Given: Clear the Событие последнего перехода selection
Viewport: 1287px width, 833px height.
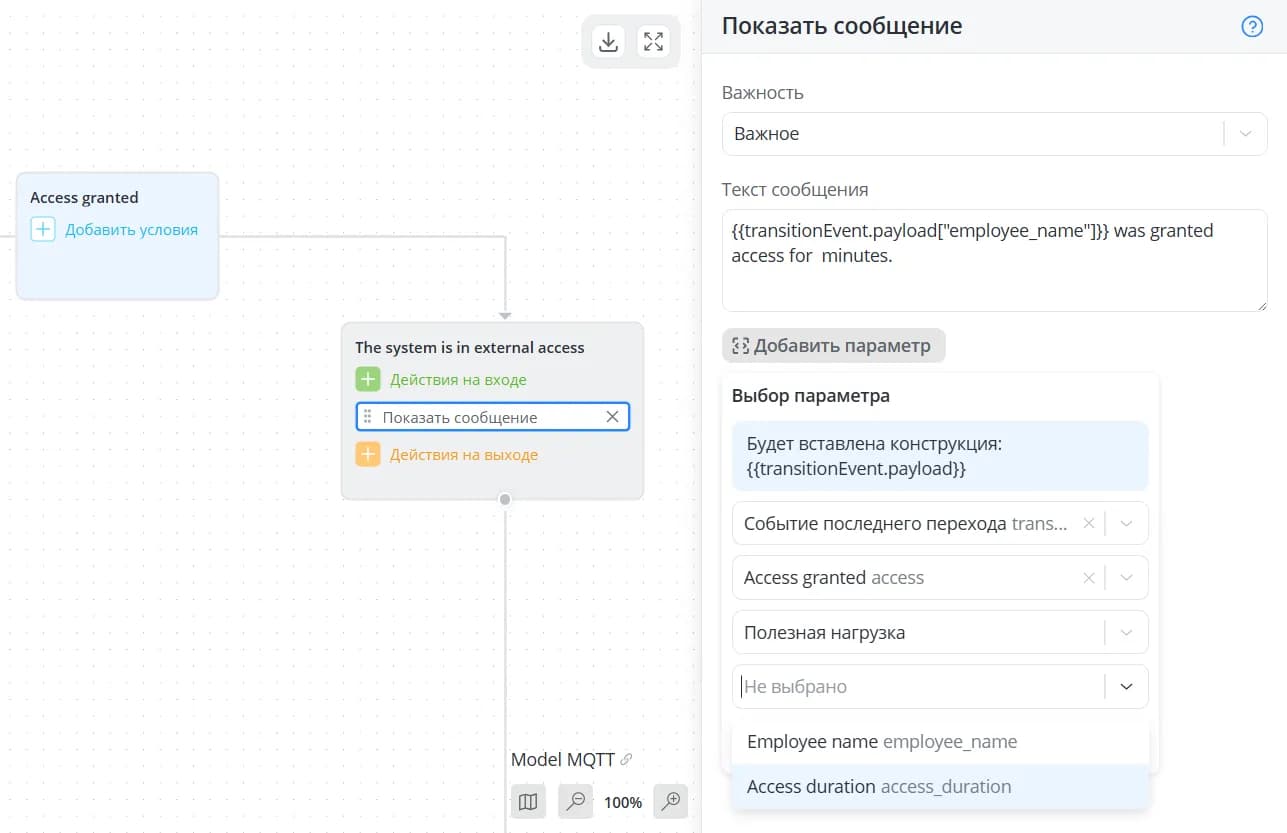Looking at the screenshot, I should pos(1089,523).
